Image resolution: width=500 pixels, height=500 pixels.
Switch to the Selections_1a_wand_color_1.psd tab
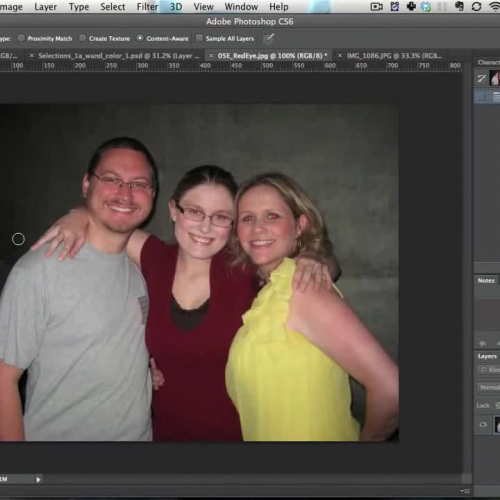coord(119,56)
